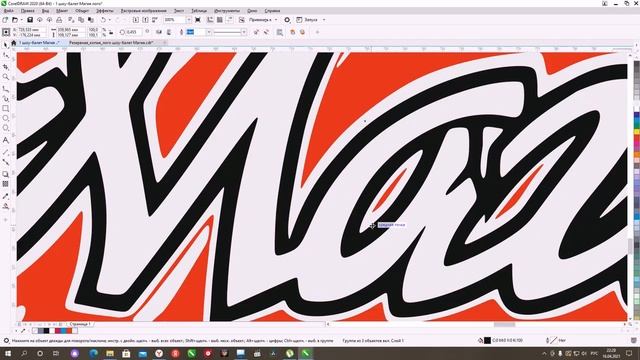Click the black fill color indicator

point(487,340)
